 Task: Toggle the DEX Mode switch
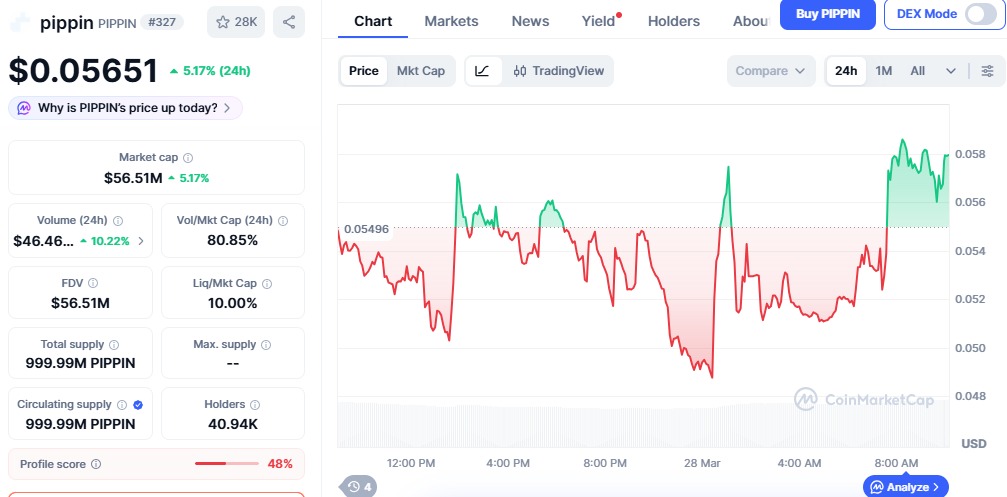(x=981, y=14)
